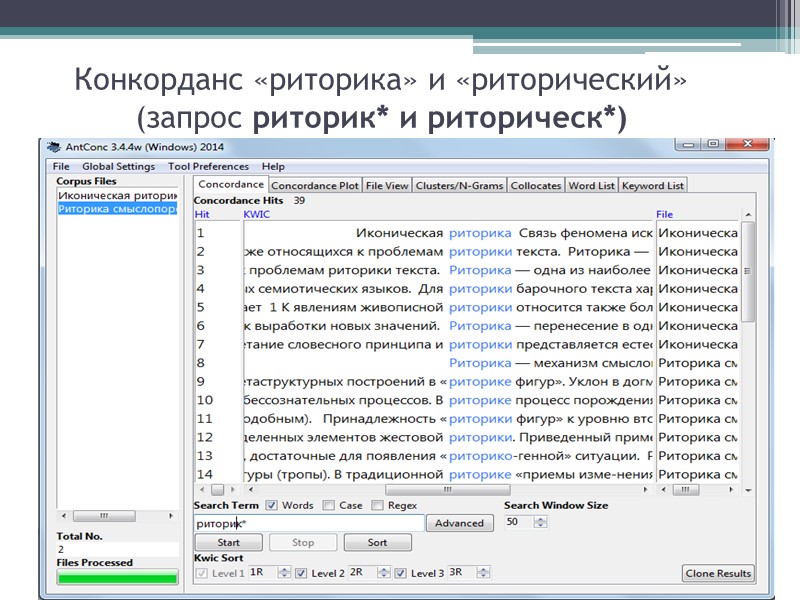Click the Start button
800x600 pixels.
coord(229,542)
